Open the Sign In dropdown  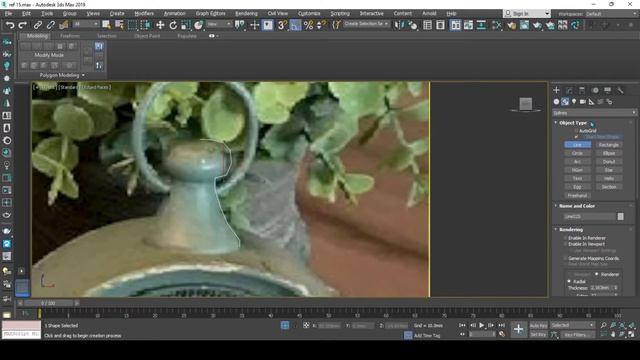tap(527, 13)
